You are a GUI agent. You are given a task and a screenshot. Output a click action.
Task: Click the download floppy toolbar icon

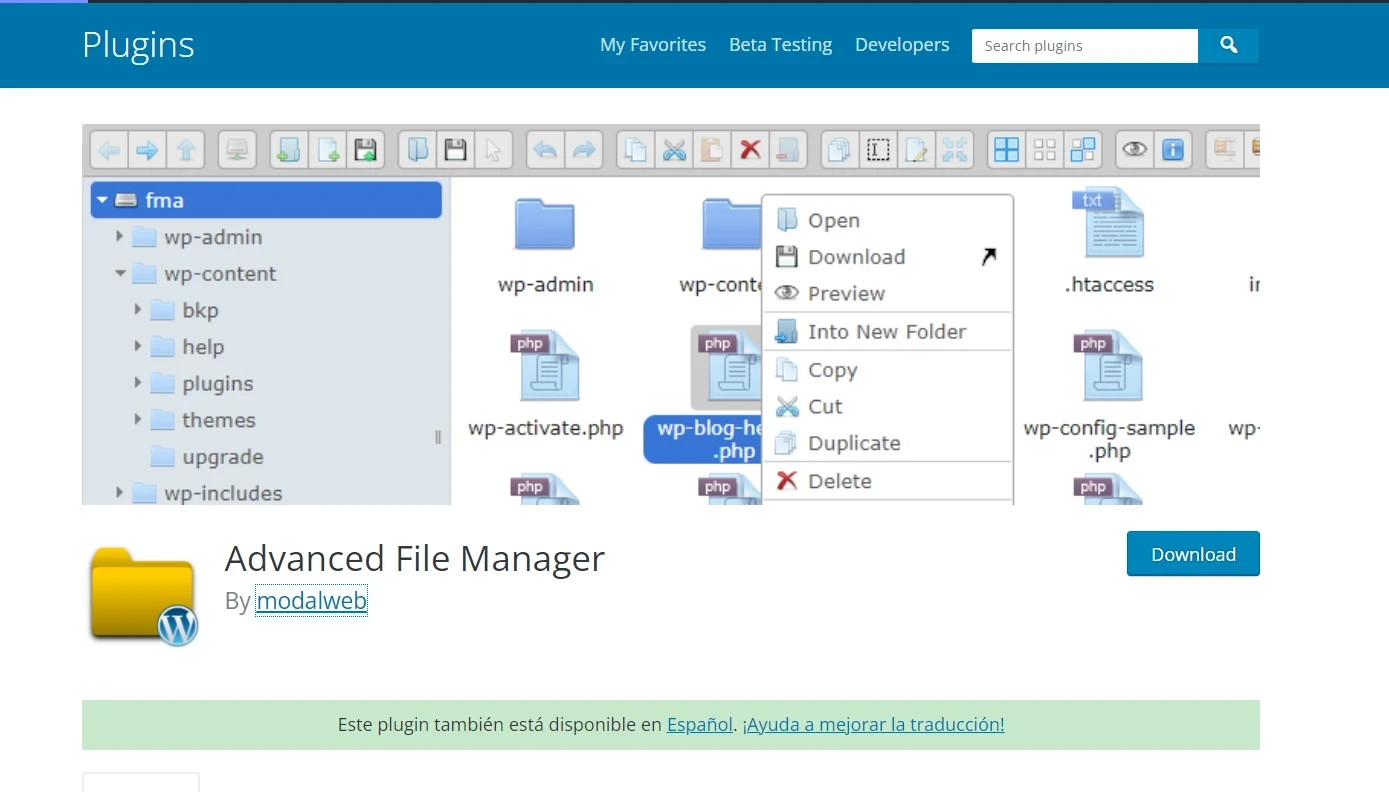pyautogui.click(x=455, y=150)
